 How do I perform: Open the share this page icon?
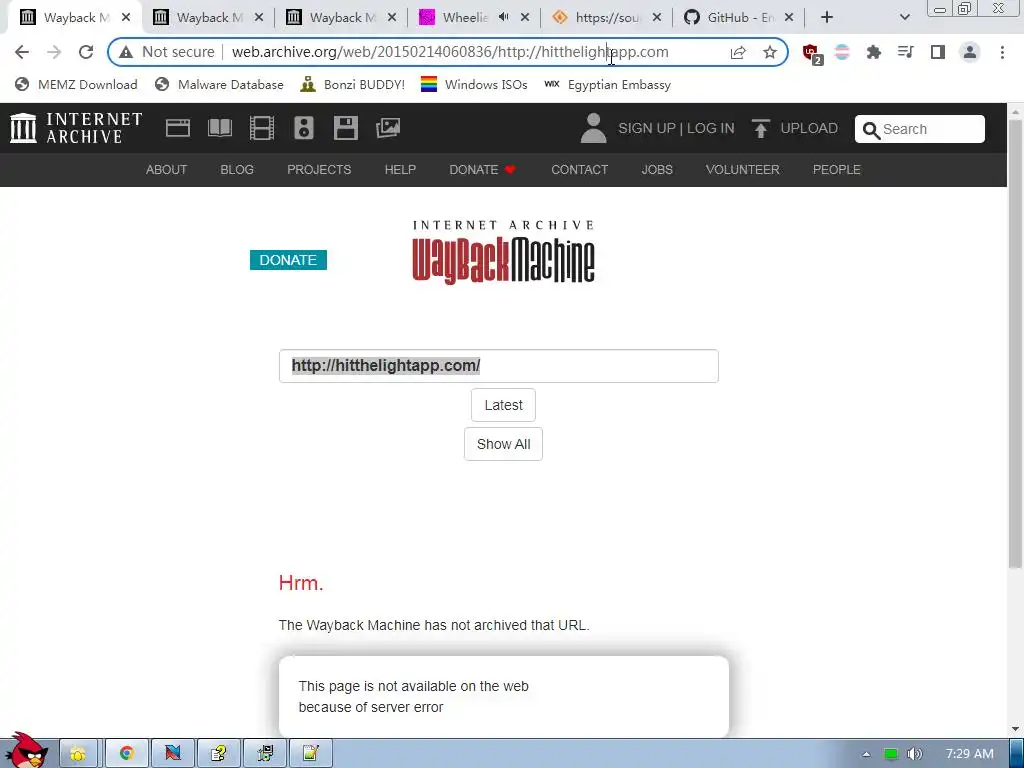pos(738,52)
